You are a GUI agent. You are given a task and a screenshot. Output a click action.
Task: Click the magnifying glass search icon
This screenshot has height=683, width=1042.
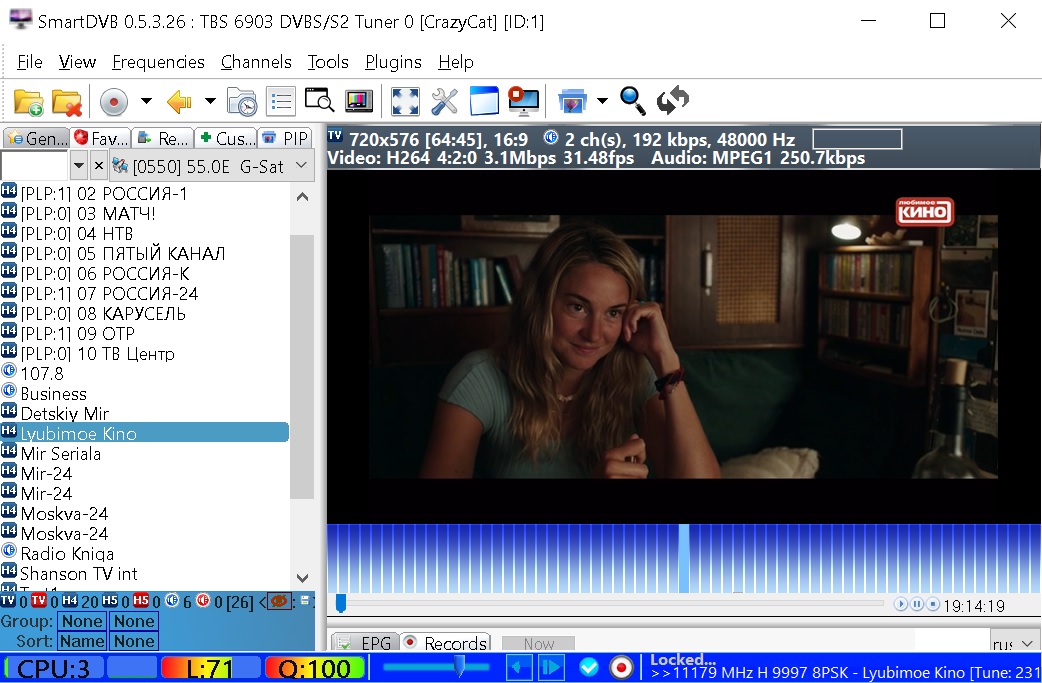632,100
